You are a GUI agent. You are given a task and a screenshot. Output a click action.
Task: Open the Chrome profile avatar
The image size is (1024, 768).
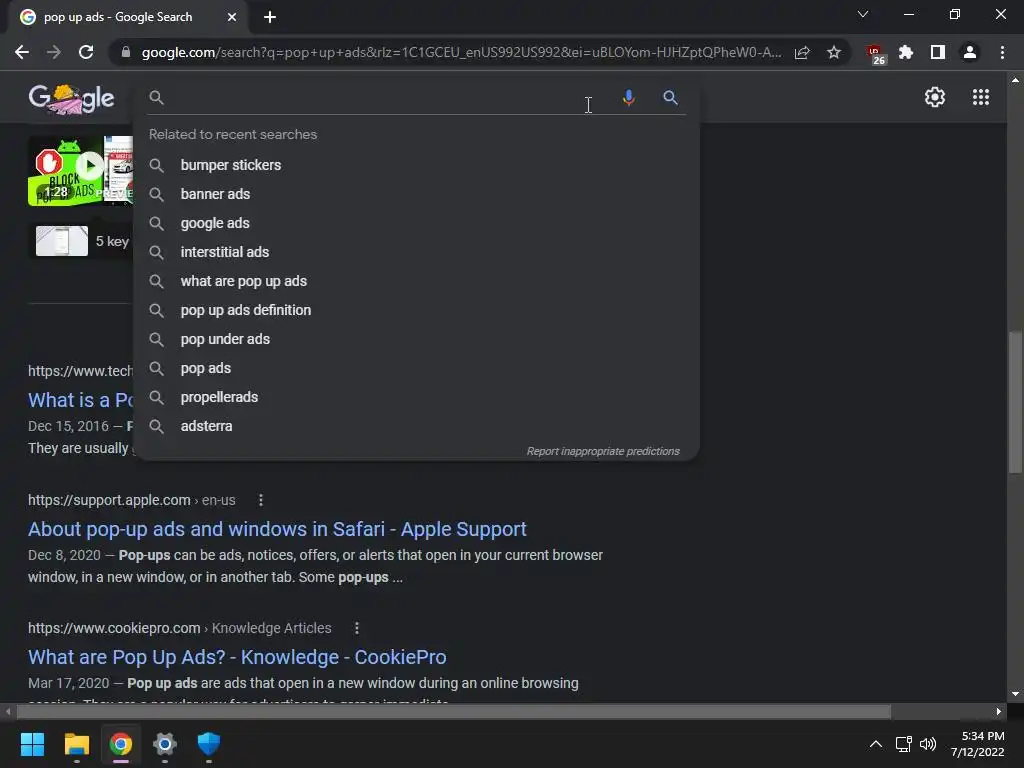point(970,52)
